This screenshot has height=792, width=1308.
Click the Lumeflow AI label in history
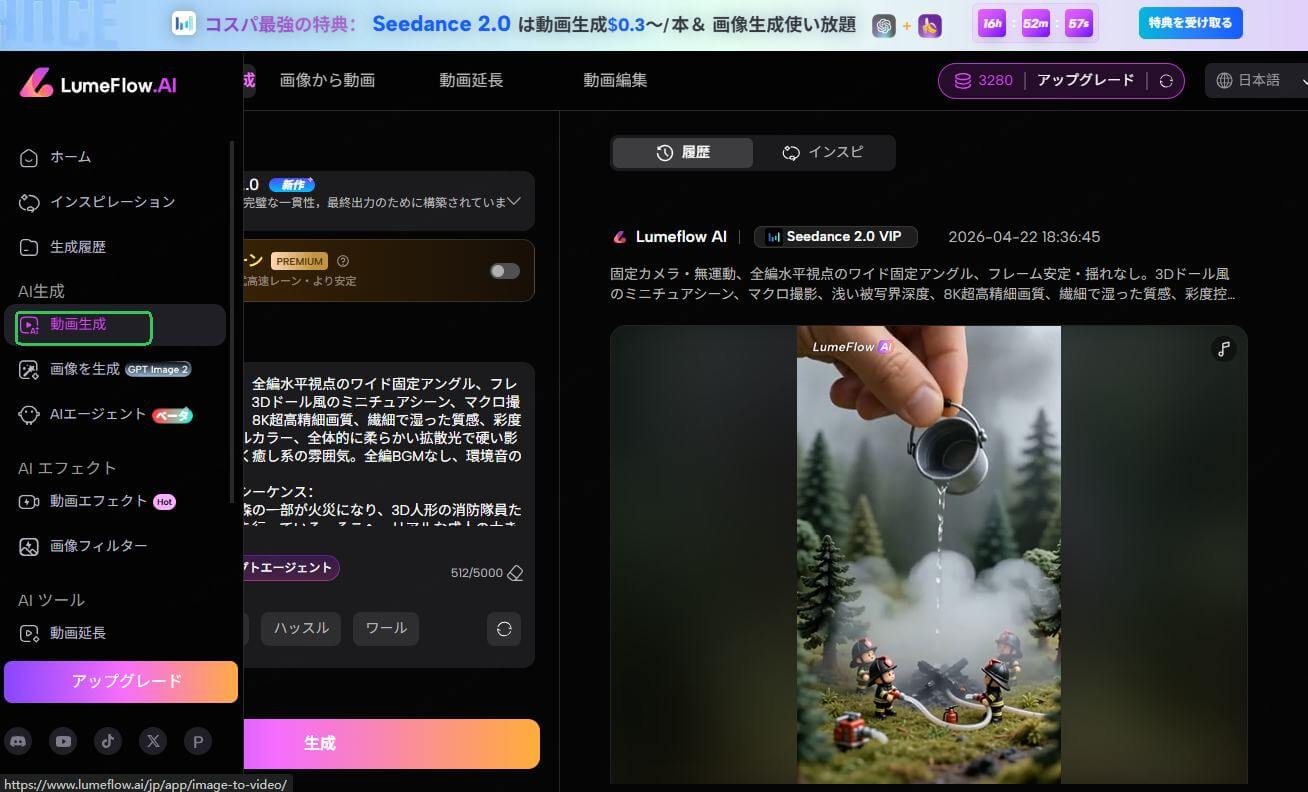coord(682,237)
